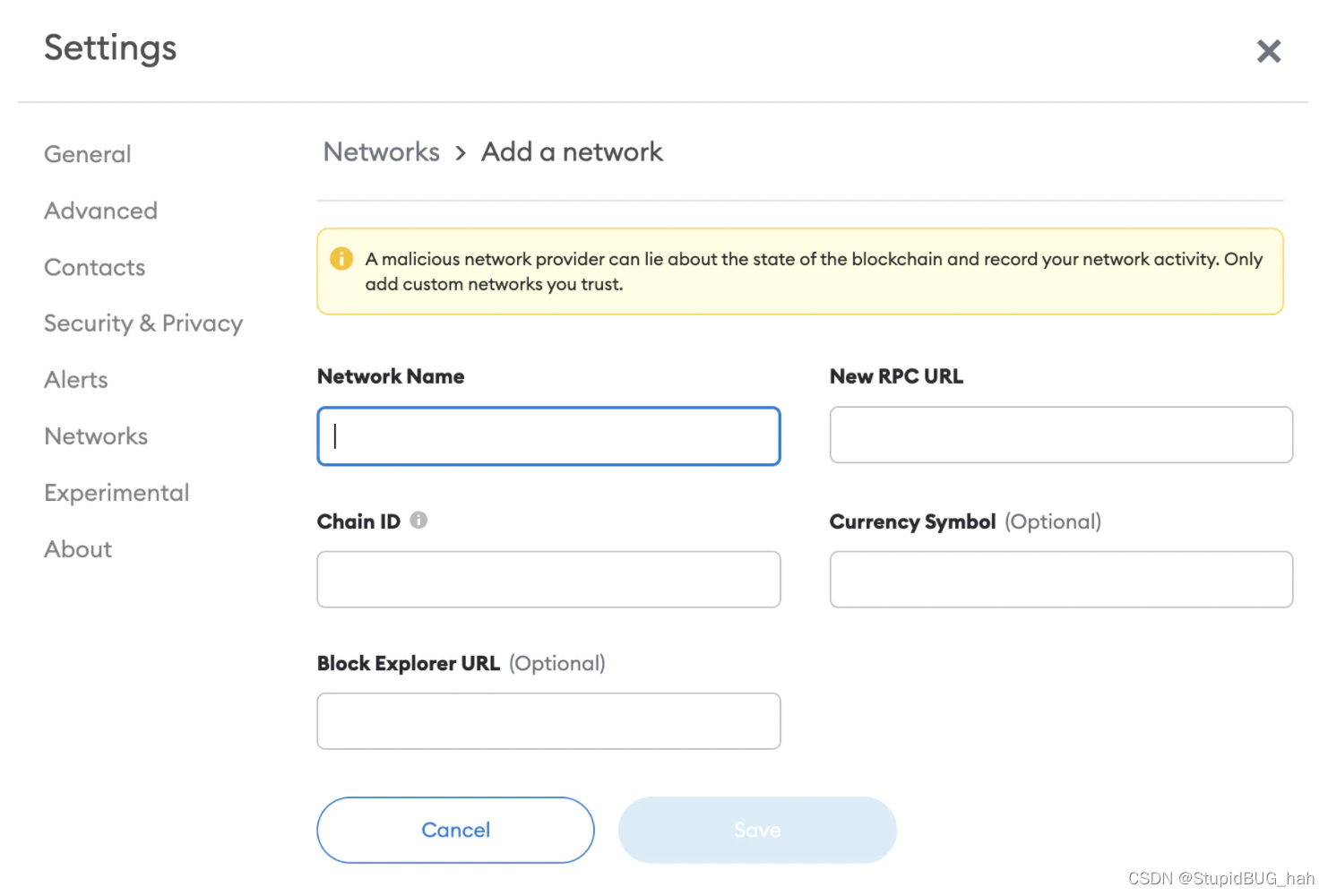Image resolution: width=1328 pixels, height=896 pixels.
Task: Focus the Network Name input field
Action: [x=548, y=436]
